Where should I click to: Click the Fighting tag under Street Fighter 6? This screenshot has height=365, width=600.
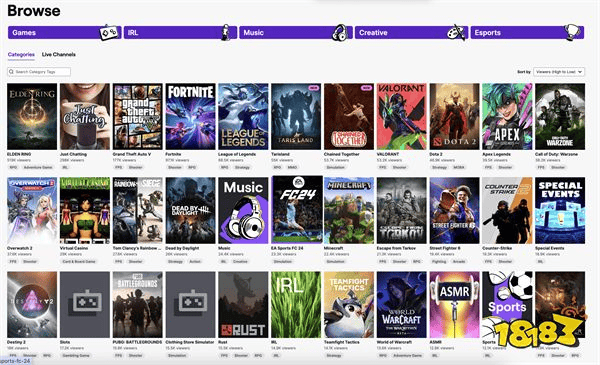click(439, 262)
